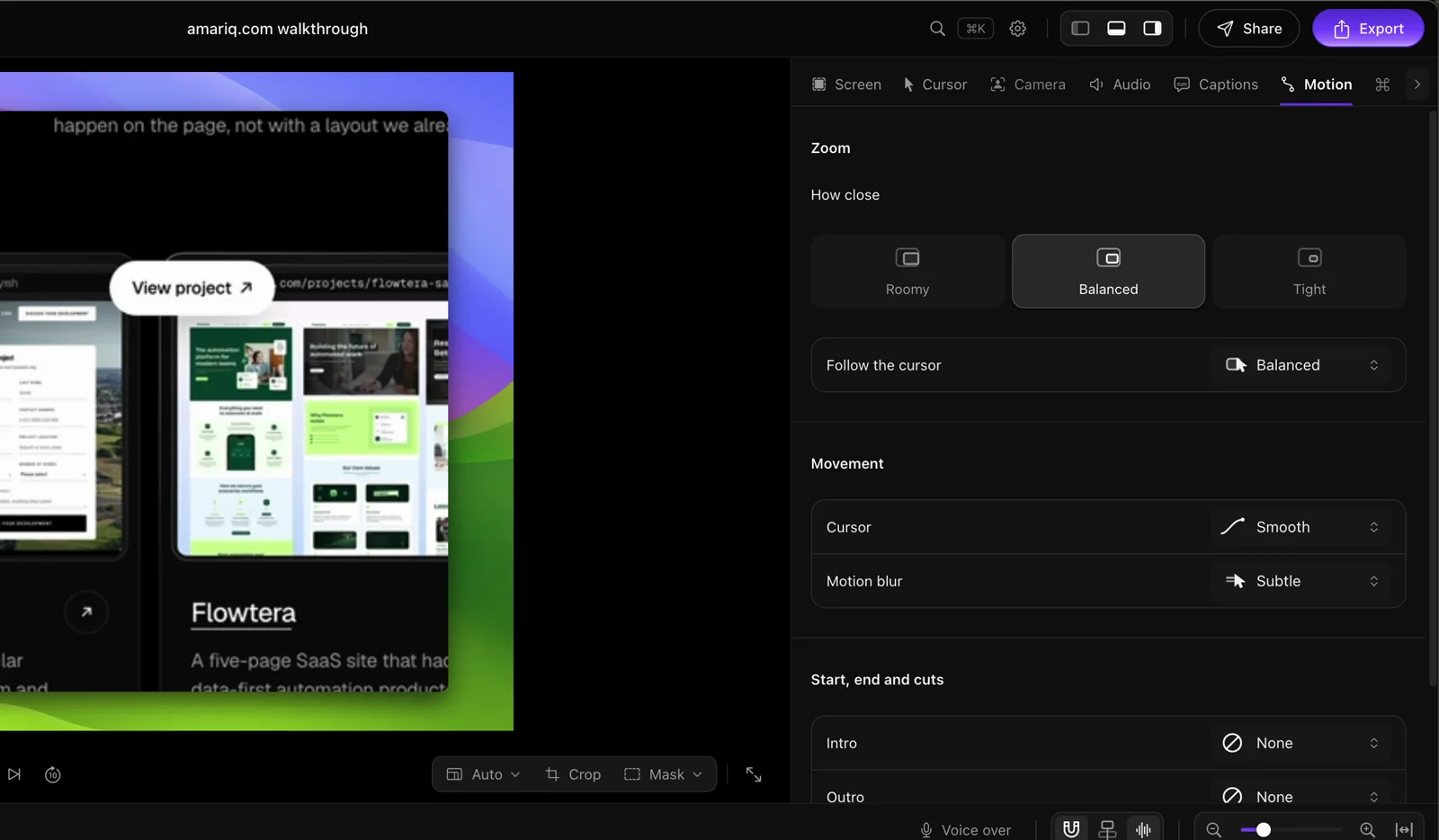
Task: Activate the Crop tool
Action: 573,774
